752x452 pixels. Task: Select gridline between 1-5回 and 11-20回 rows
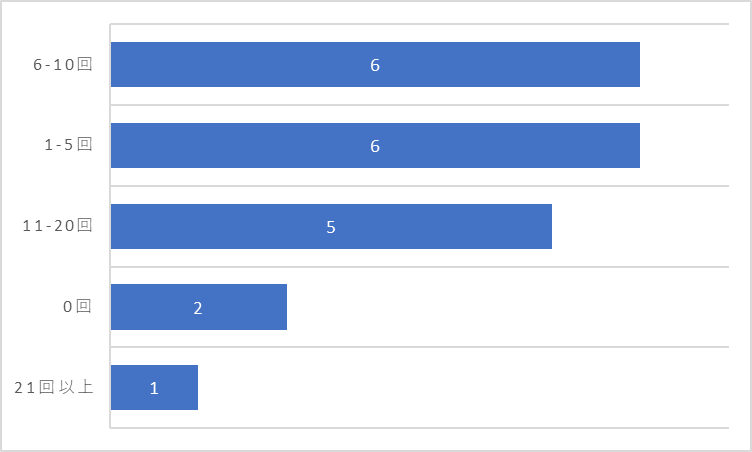420,186
